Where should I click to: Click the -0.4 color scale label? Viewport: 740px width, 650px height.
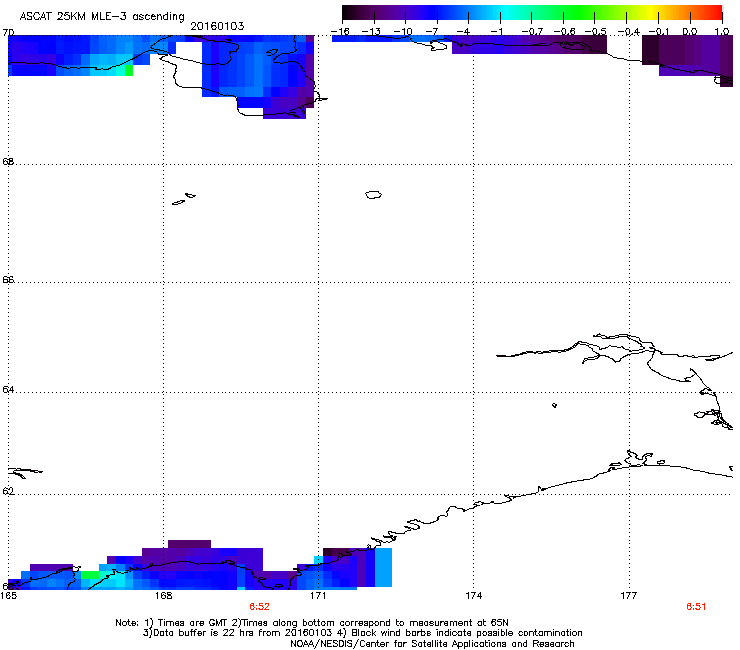(629, 32)
